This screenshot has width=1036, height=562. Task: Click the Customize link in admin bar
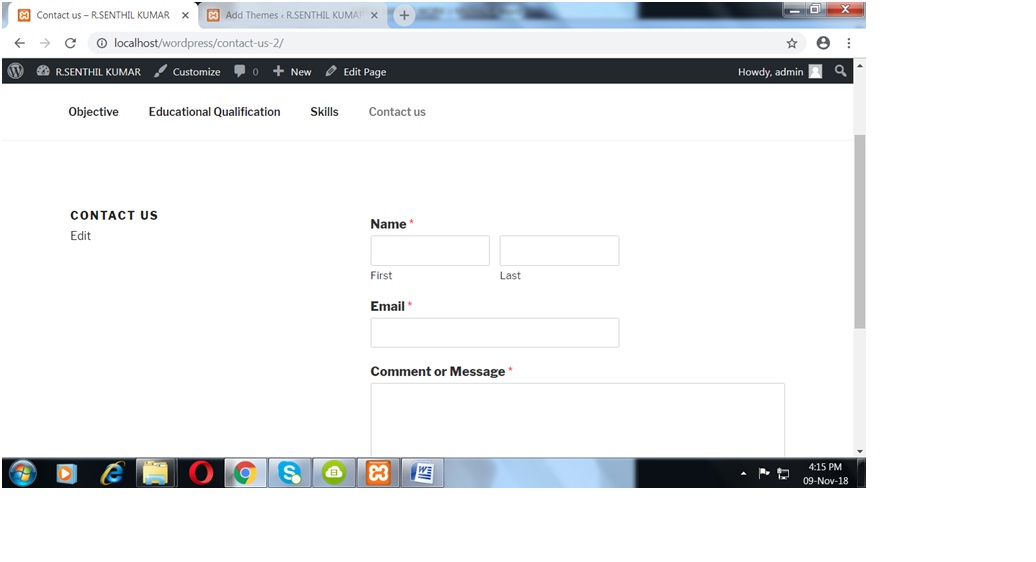[x=187, y=71]
